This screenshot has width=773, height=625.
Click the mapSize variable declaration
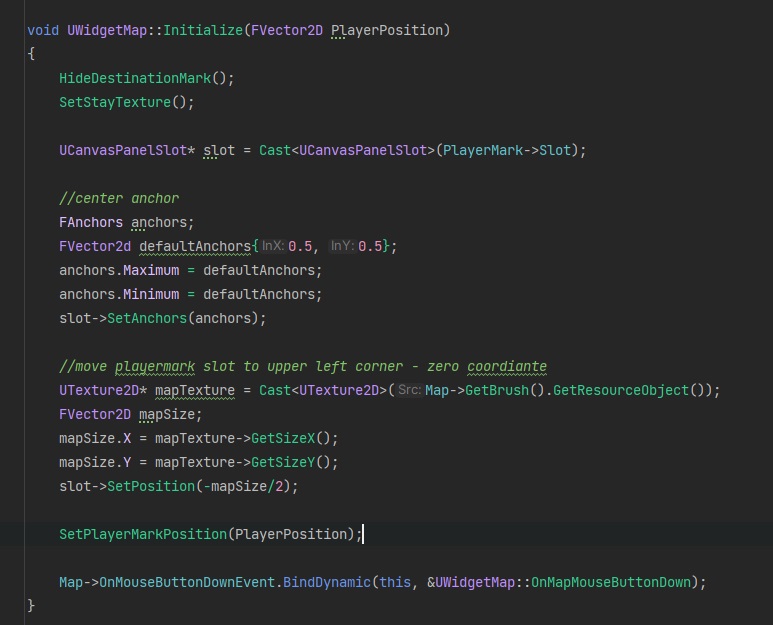167,415
